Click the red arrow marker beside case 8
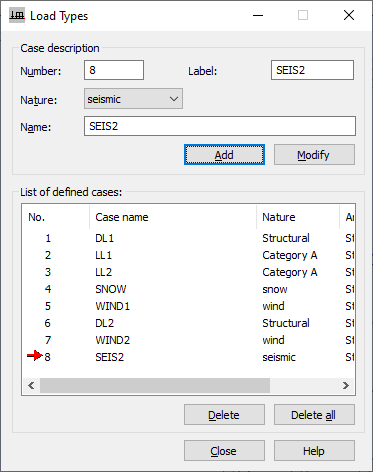This screenshot has height=472, width=373. tap(35, 356)
